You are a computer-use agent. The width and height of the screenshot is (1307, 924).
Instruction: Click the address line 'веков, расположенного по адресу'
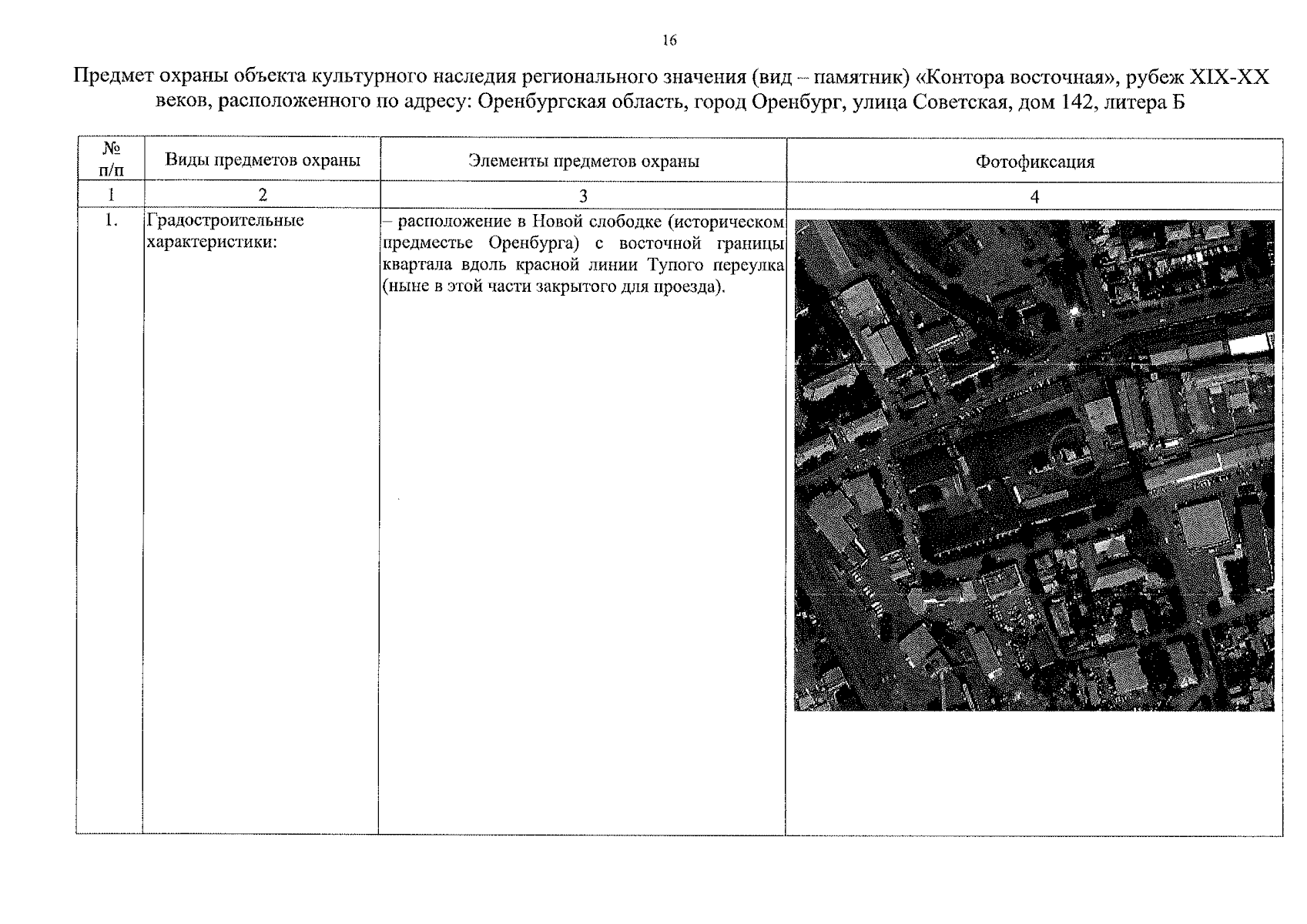[670, 102]
